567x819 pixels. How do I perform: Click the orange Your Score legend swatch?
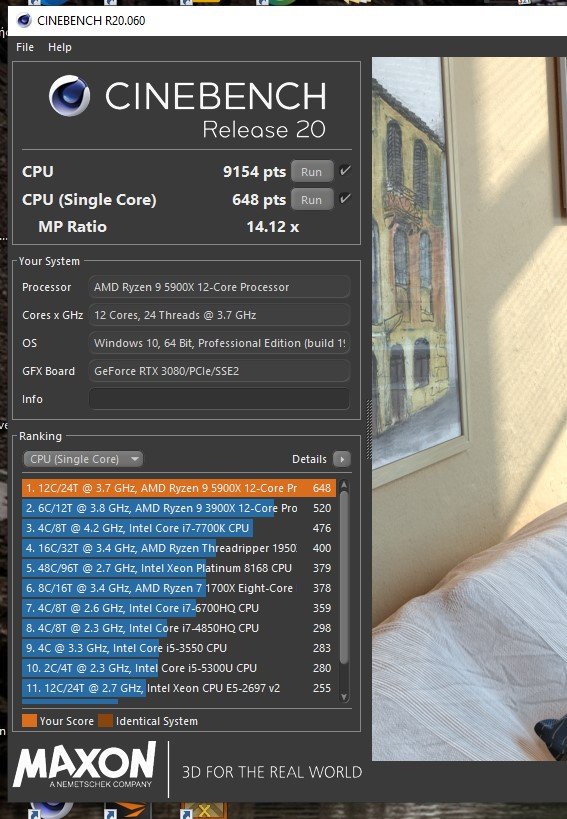(29, 721)
